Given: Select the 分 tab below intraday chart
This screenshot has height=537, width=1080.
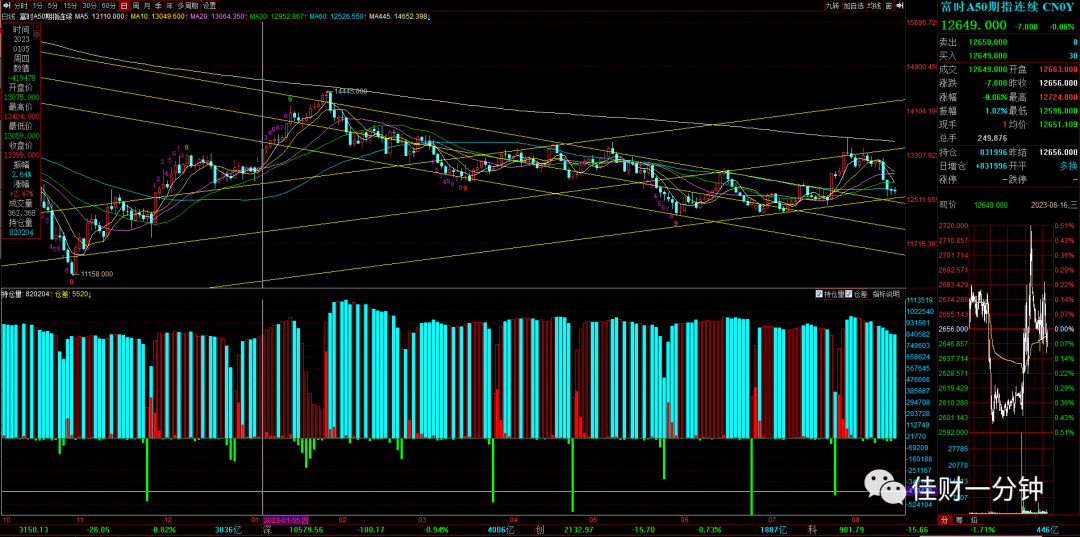Looking at the screenshot, I should point(946,520).
